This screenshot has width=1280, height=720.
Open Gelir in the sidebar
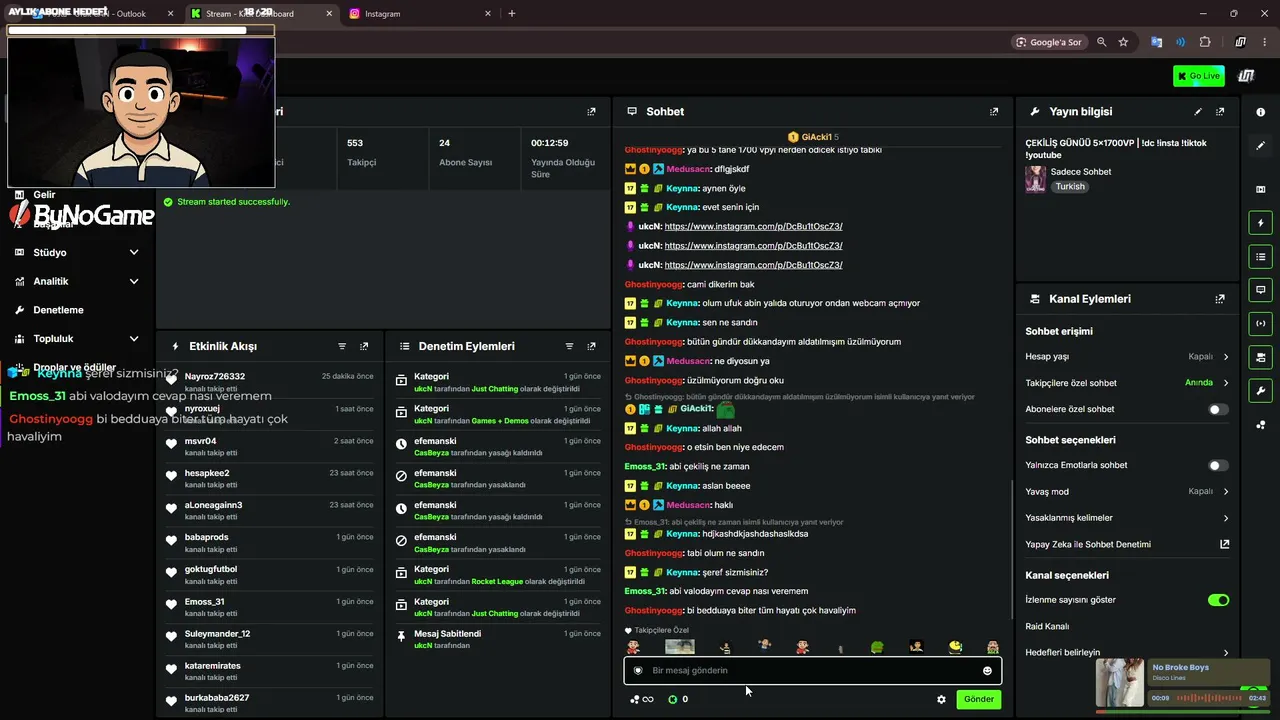[x=44, y=194]
